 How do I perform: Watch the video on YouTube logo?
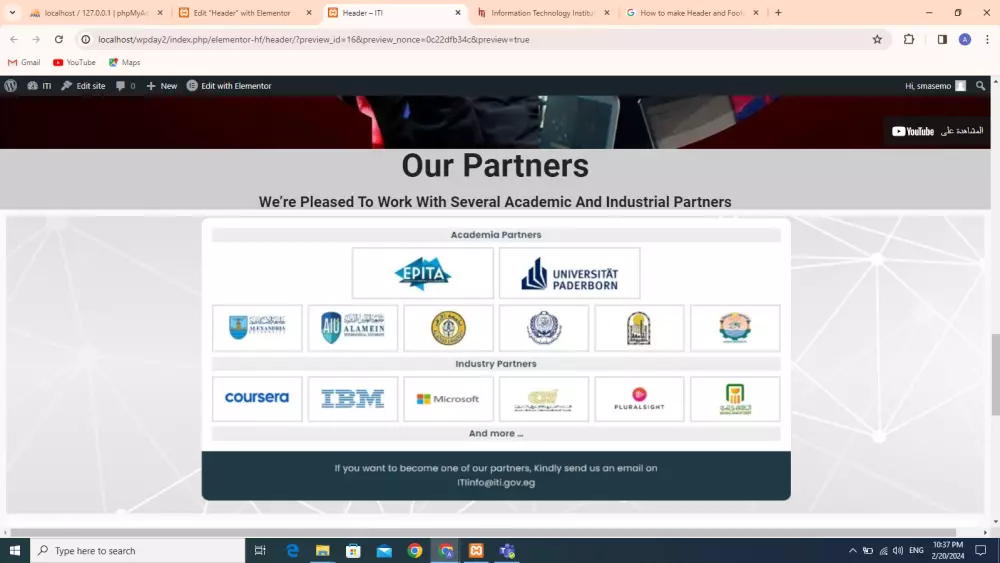pyautogui.click(x=913, y=131)
